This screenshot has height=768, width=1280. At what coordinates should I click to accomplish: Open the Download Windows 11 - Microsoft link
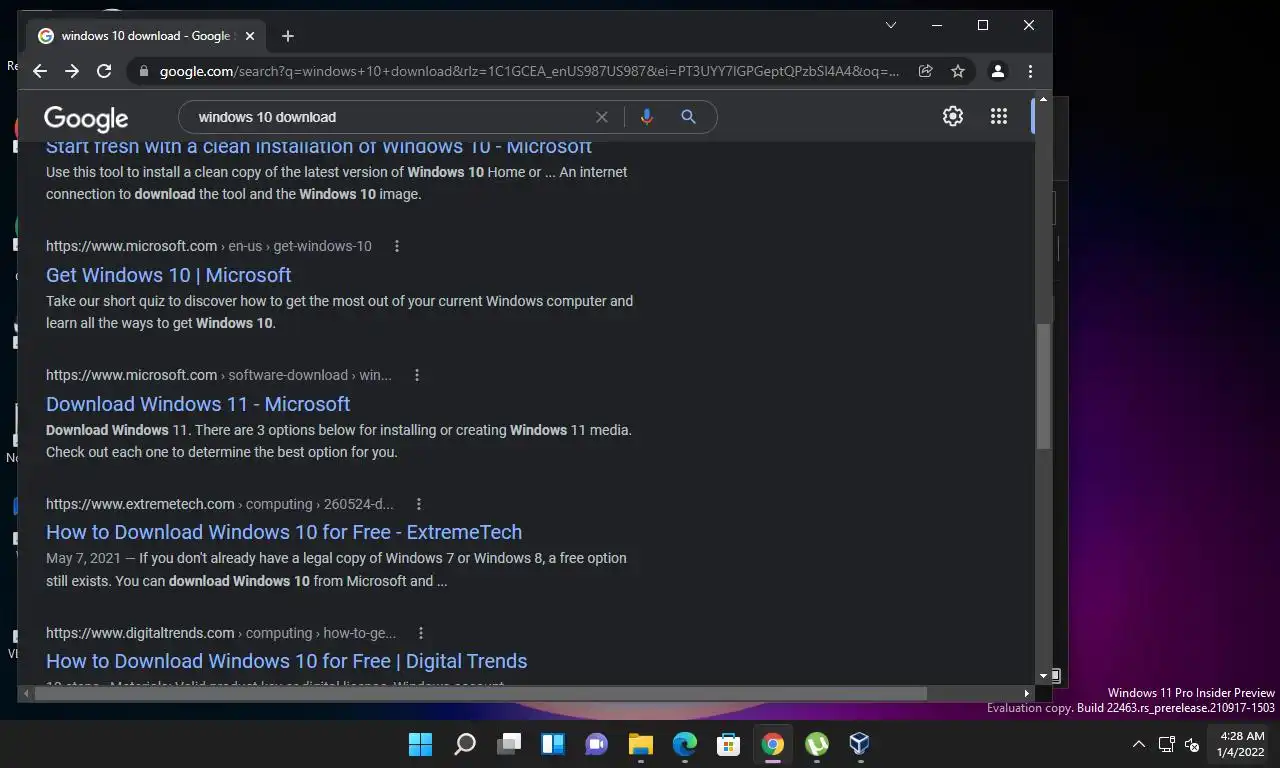(x=198, y=404)
